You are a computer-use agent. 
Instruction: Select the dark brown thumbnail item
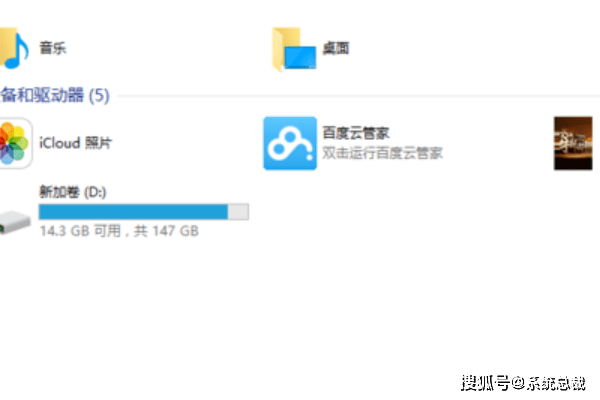pyautogui.click(x=573, y=143)
